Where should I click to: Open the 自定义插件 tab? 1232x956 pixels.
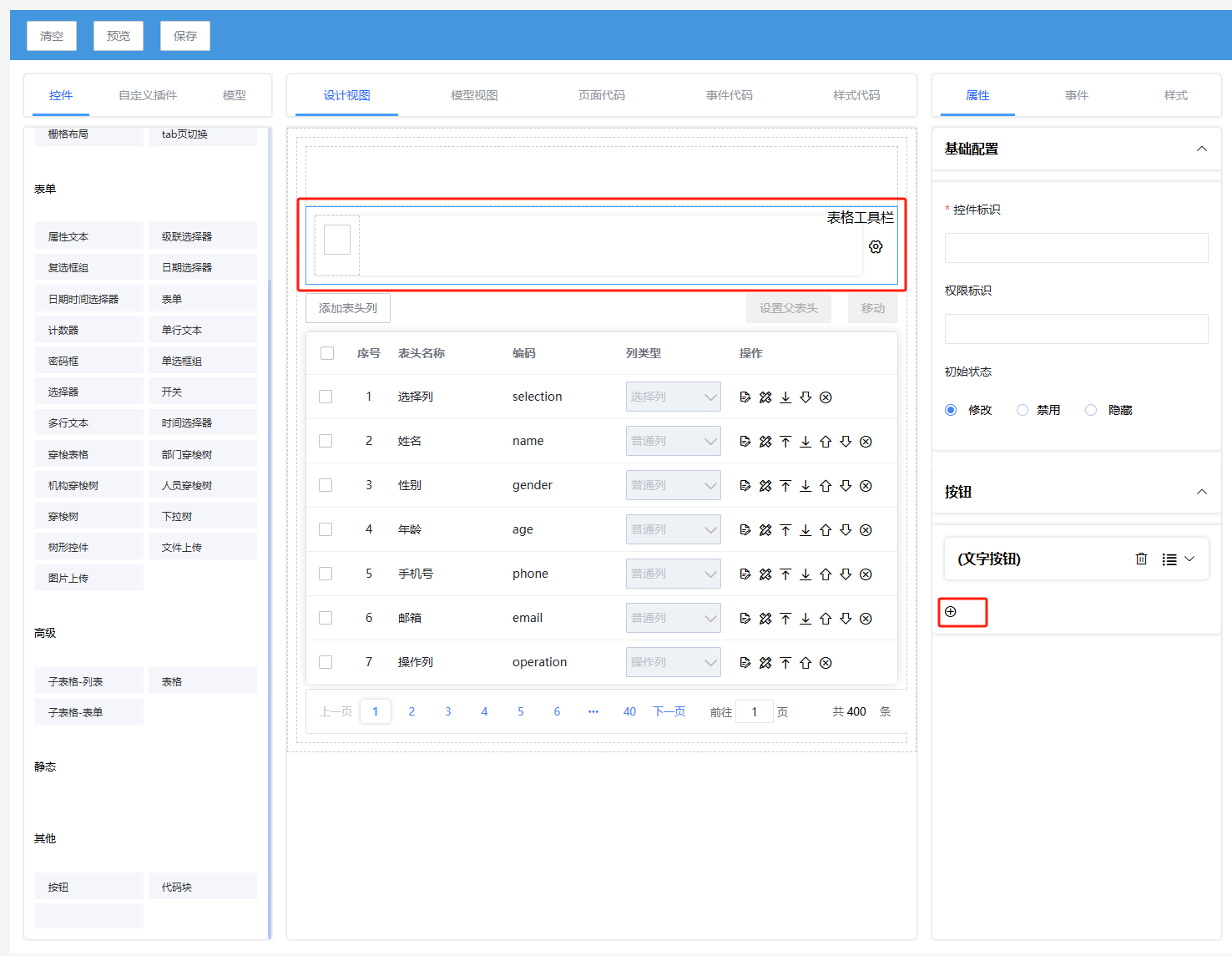[x=148, y=95]
